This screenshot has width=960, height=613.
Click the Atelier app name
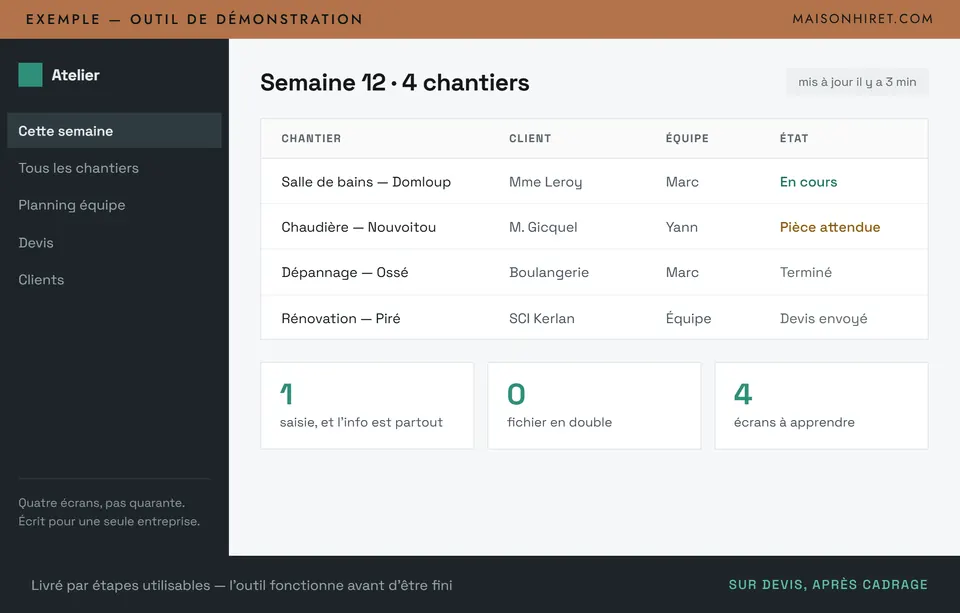click(x=75, y=75)
